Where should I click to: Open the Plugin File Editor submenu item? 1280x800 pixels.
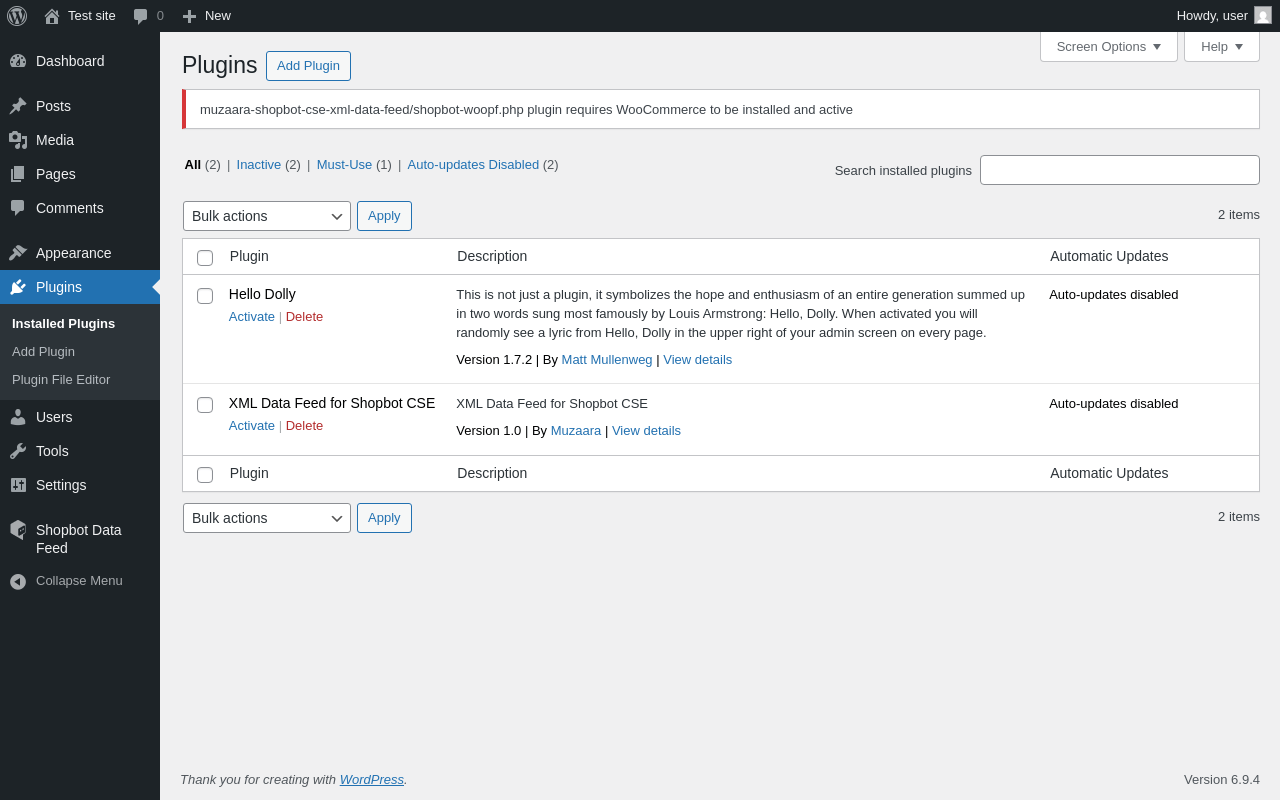pyautogui.click(x=61, y=380)
